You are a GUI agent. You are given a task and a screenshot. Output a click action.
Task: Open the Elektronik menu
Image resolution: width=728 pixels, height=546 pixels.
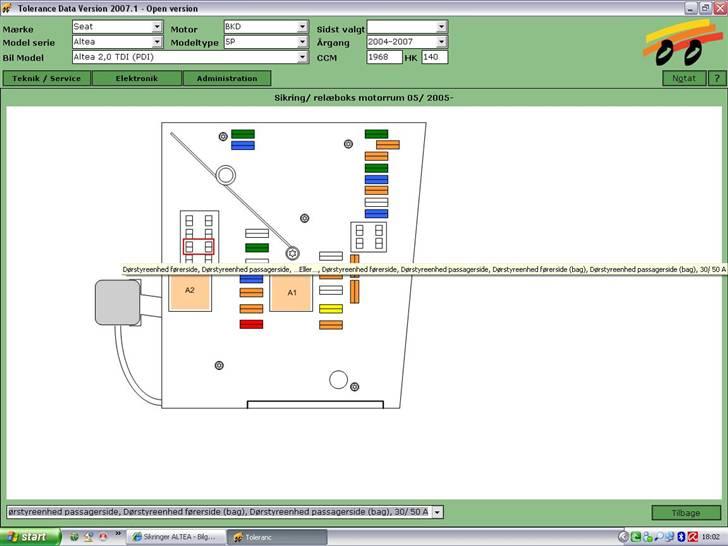[137, 78]
